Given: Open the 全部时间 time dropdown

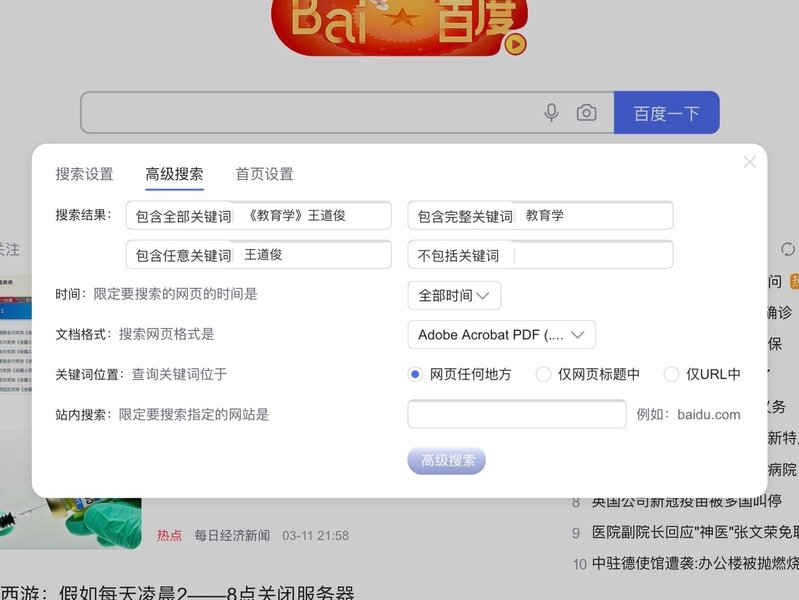Looking at the screenshot, I should [454, 295].
